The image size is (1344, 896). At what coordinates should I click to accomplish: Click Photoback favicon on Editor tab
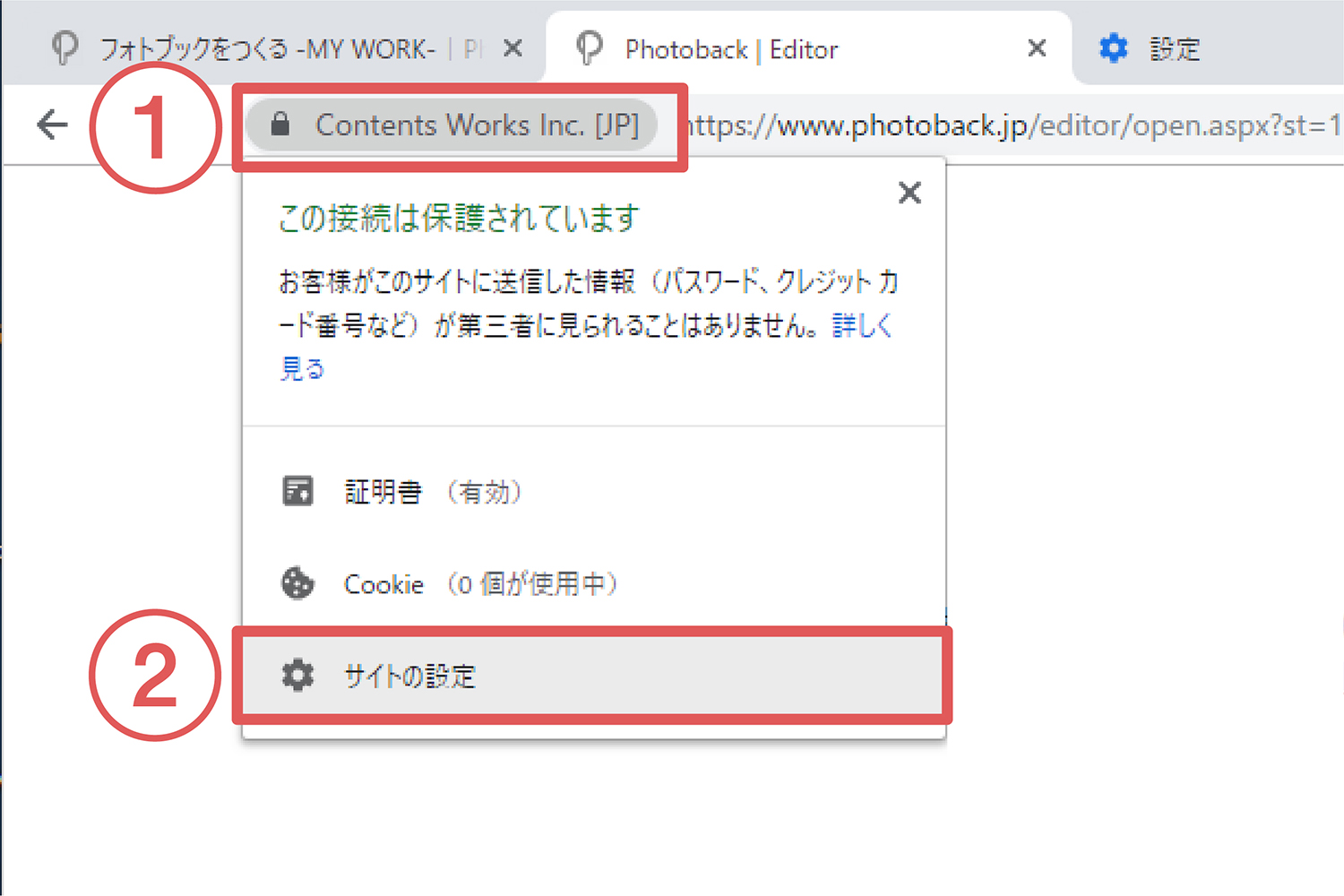589,48
